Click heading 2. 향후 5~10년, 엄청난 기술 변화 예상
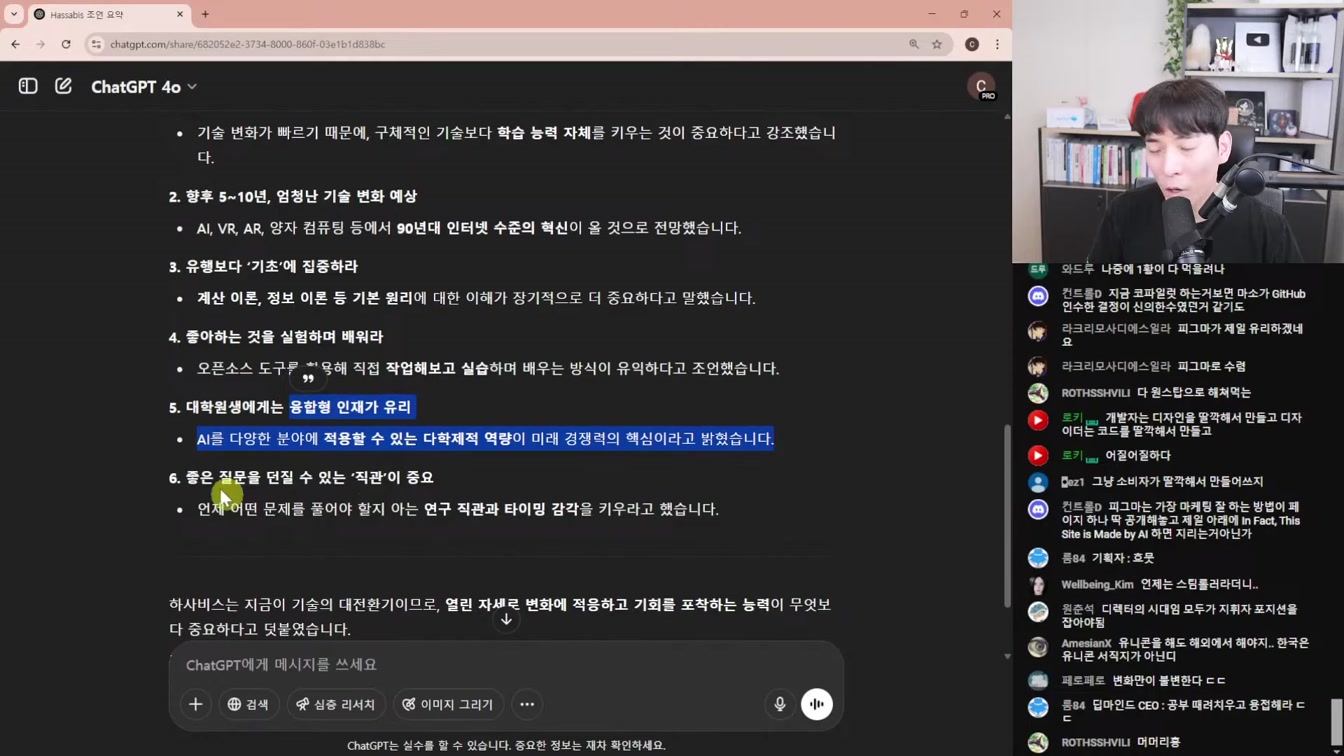 293,196
